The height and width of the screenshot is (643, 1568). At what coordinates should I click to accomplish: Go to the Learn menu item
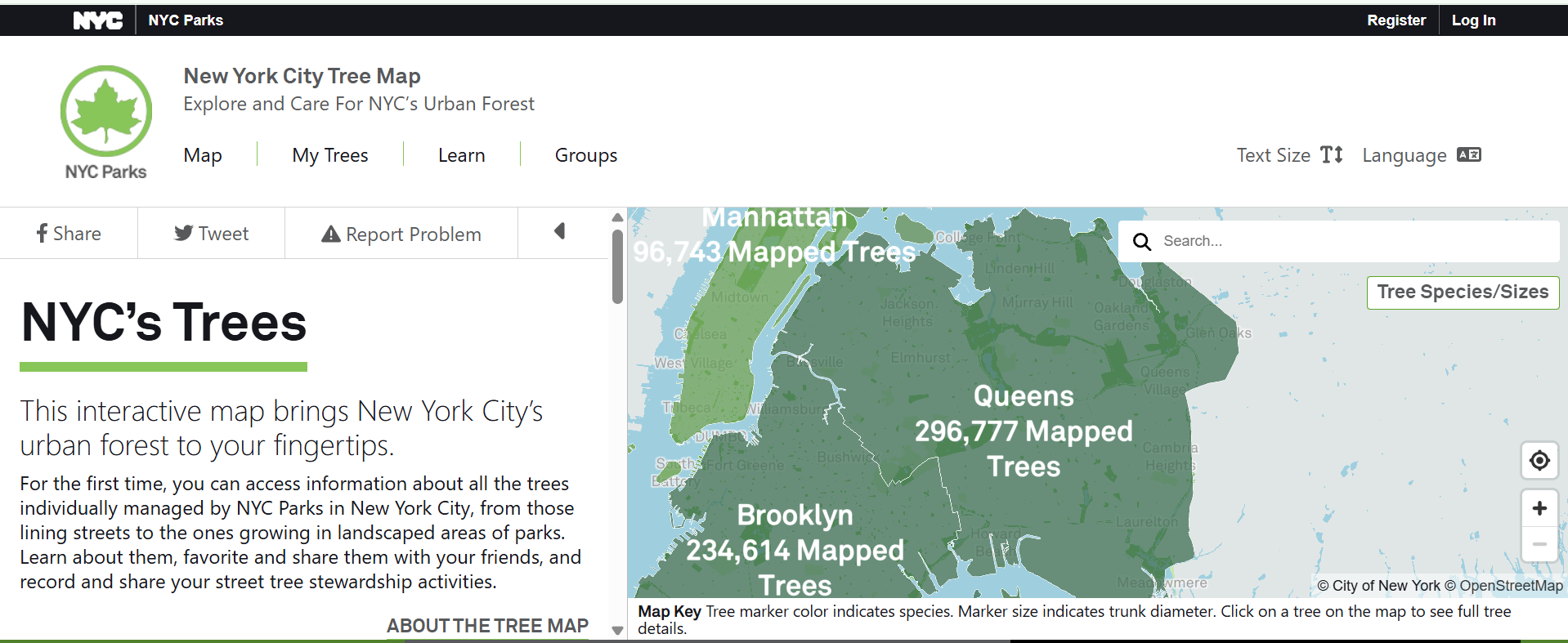pyautogui.click(x=461, y=155)
